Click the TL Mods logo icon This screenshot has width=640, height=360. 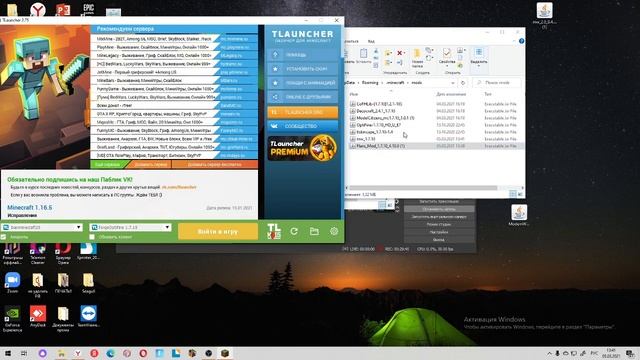(274, 231)
